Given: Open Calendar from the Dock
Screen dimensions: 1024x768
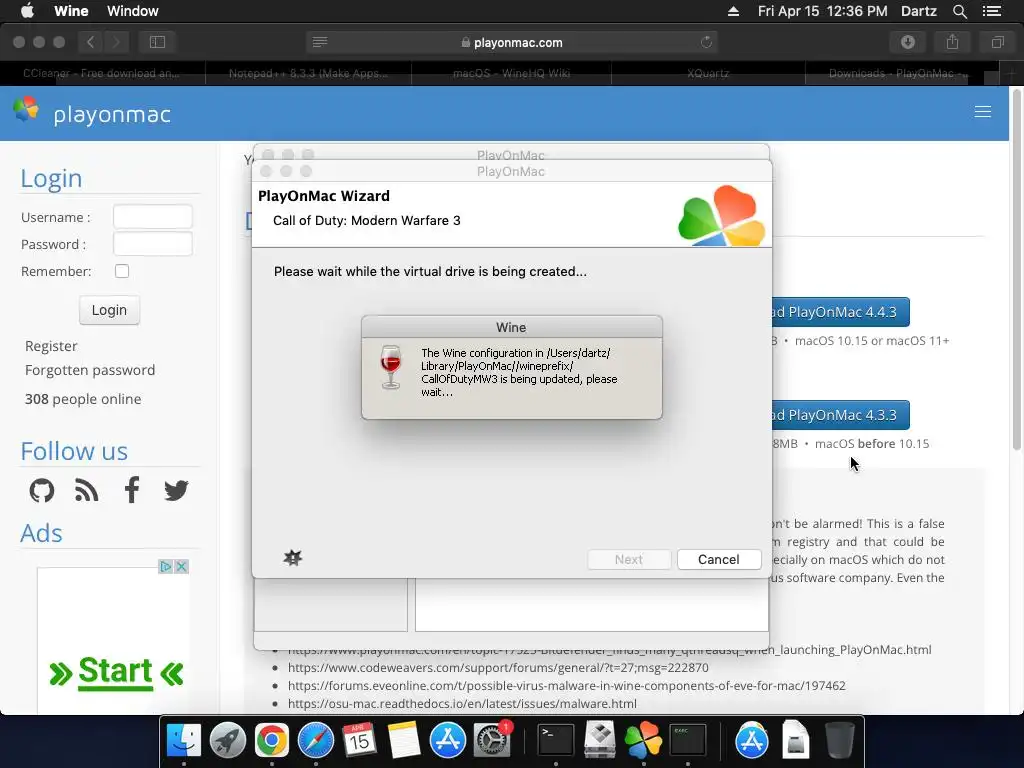Looking at the screenshot, I should [359, 741].
